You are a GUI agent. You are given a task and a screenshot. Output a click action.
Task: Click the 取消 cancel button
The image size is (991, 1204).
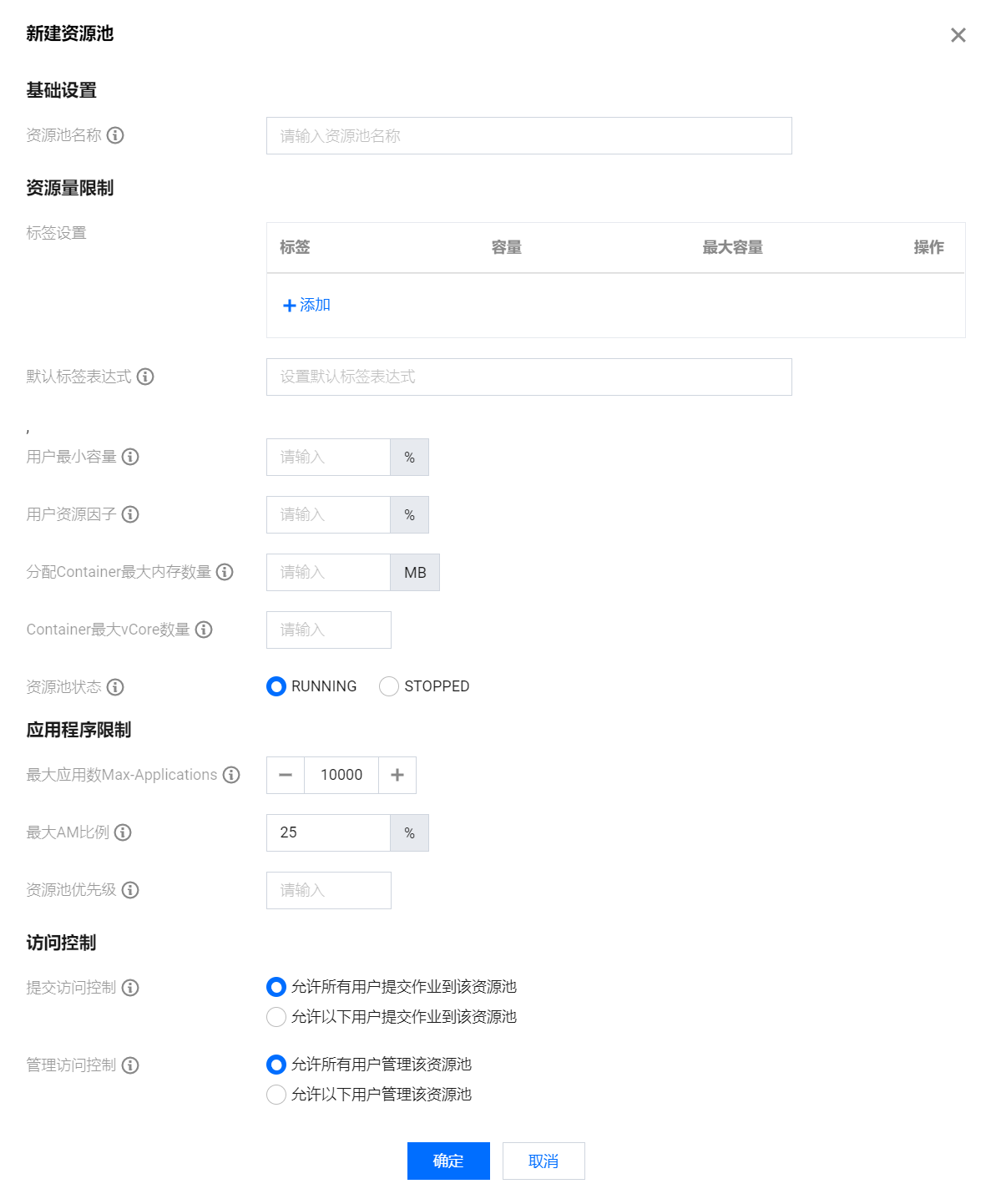click(543, 1161)
